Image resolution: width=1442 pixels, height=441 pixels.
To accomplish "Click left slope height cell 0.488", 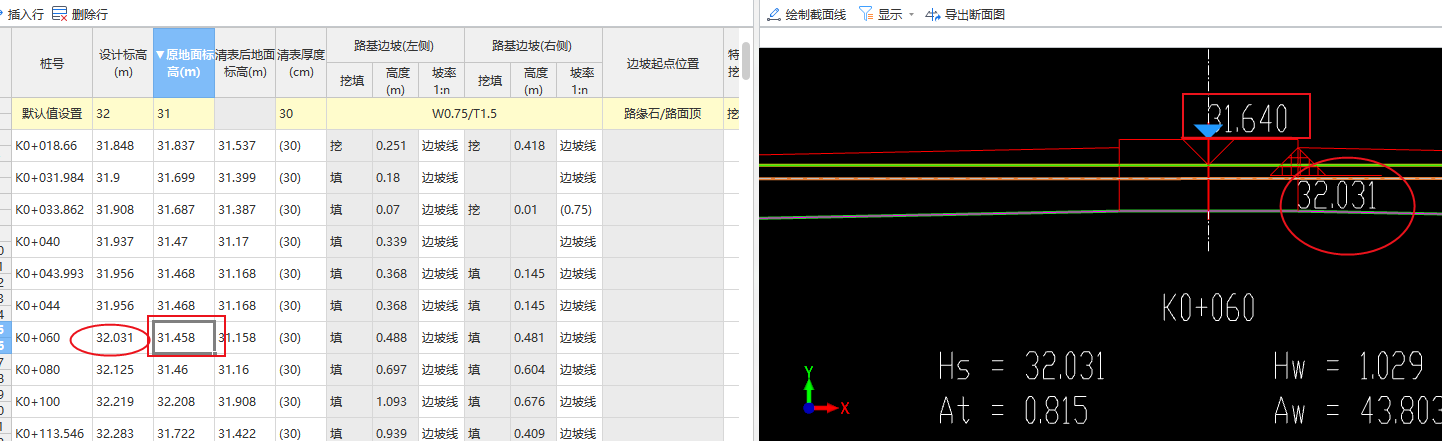I will 395,338.
